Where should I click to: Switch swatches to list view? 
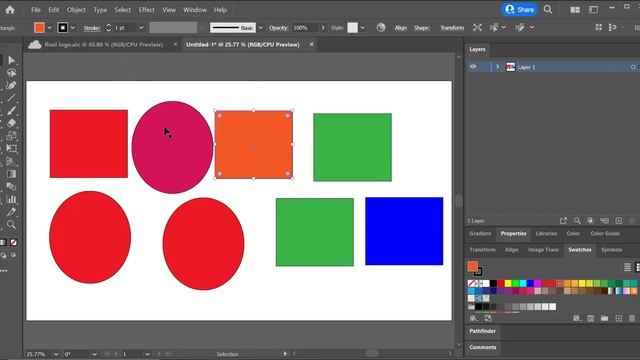pyautogui.click(x=628, y=267)
